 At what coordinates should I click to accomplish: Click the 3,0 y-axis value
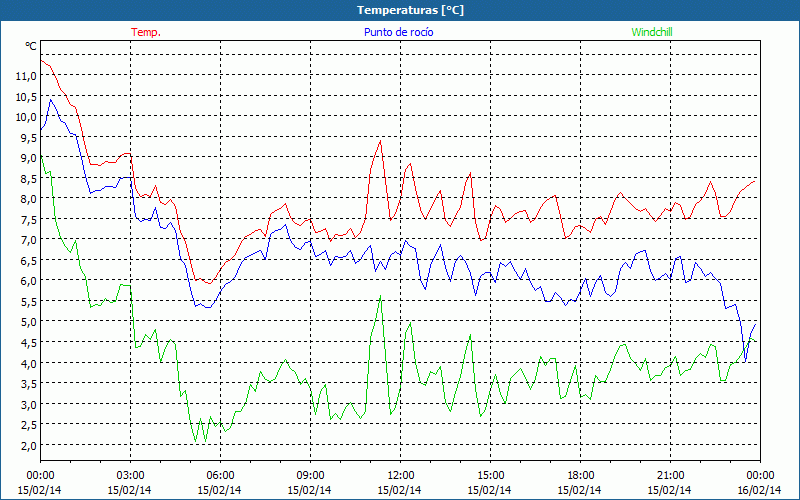(x=28, y=405)
